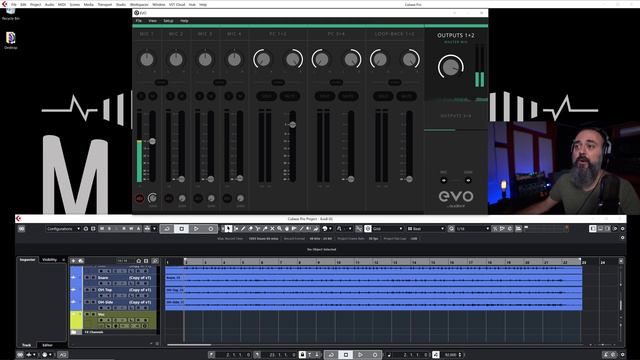Select the Draw pencil tool
The height and width of the screenshot is (360, 640).
click(x=243, y=229)
